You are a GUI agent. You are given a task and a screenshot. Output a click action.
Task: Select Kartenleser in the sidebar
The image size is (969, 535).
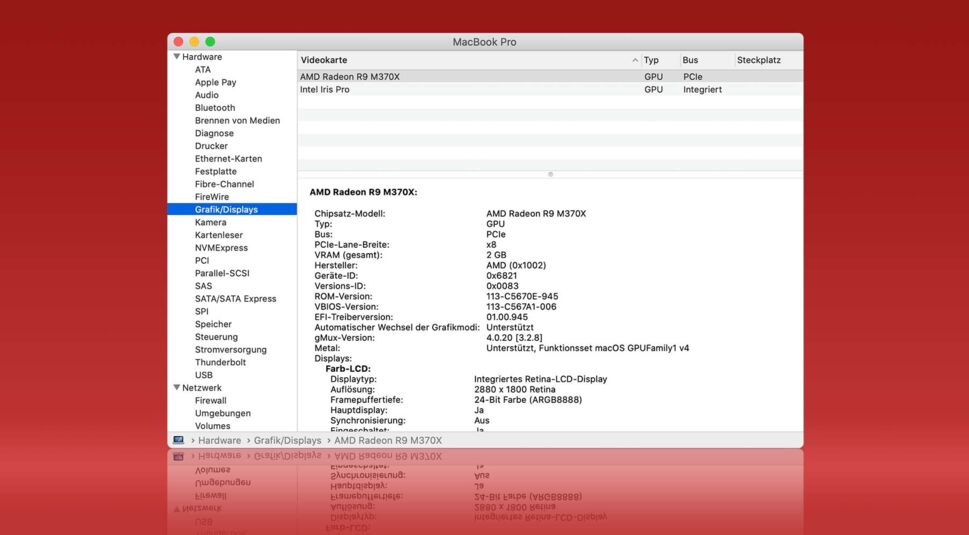click(x=218, y=235)
